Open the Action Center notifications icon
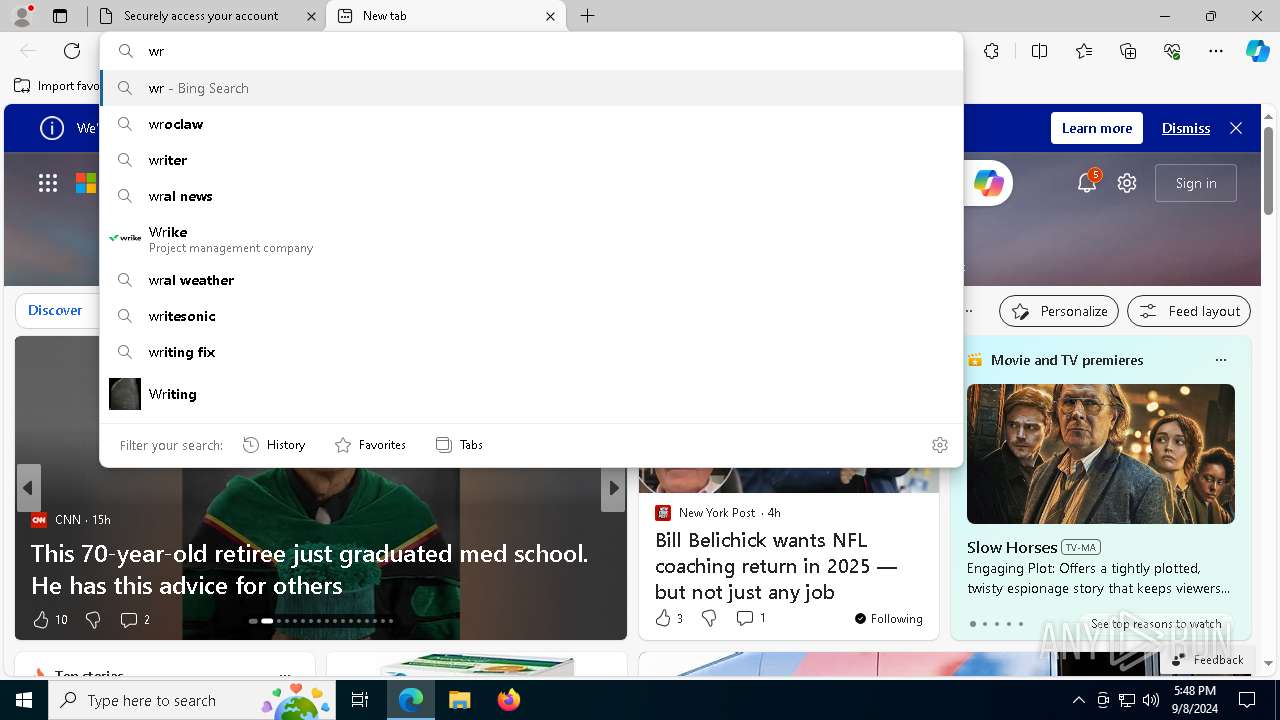The height and width of the screenshot is (720, 1280). pyautogui.click(x=1247, y=700)
